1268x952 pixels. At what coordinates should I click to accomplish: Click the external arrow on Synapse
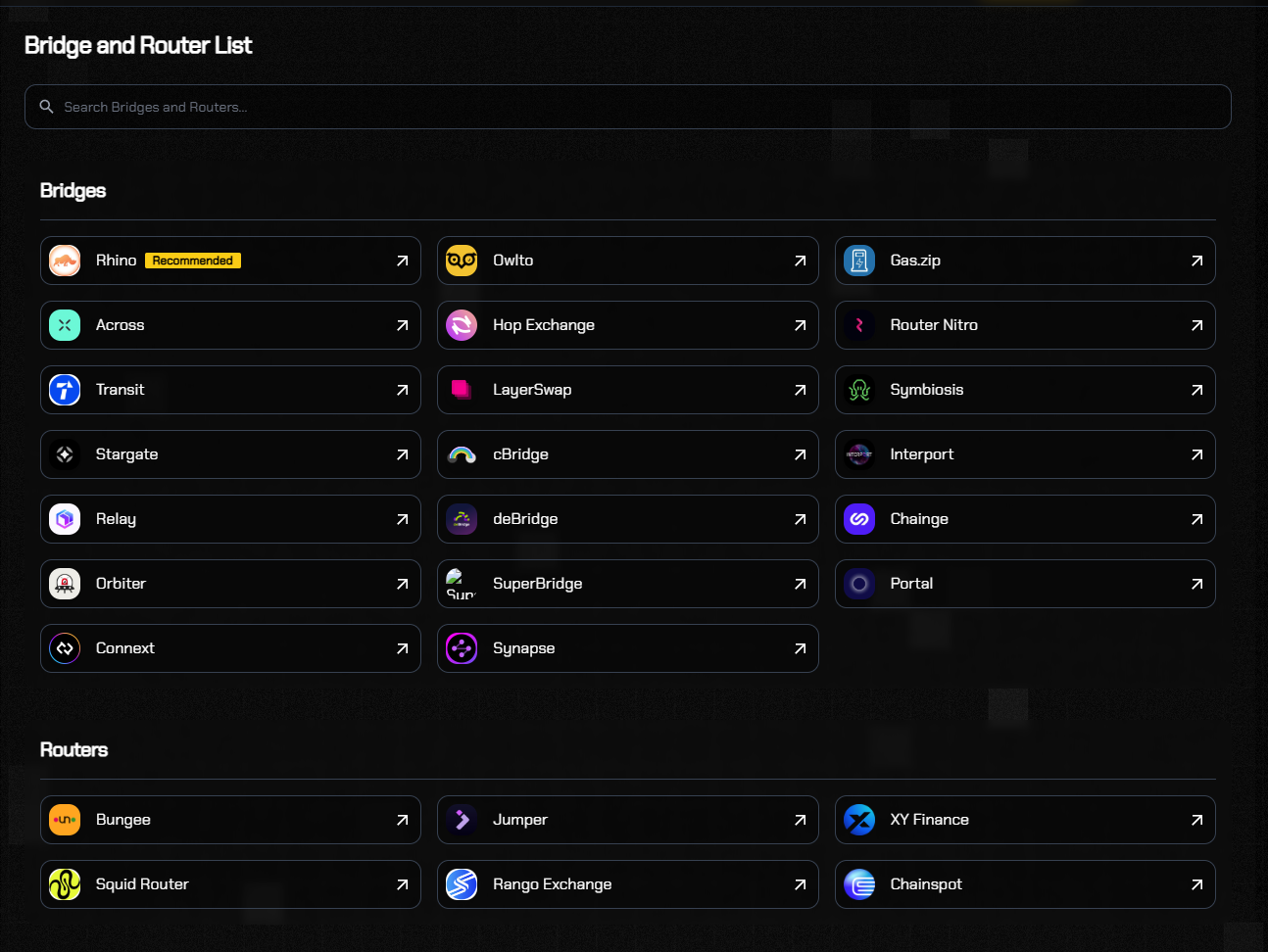pos(800,648)
